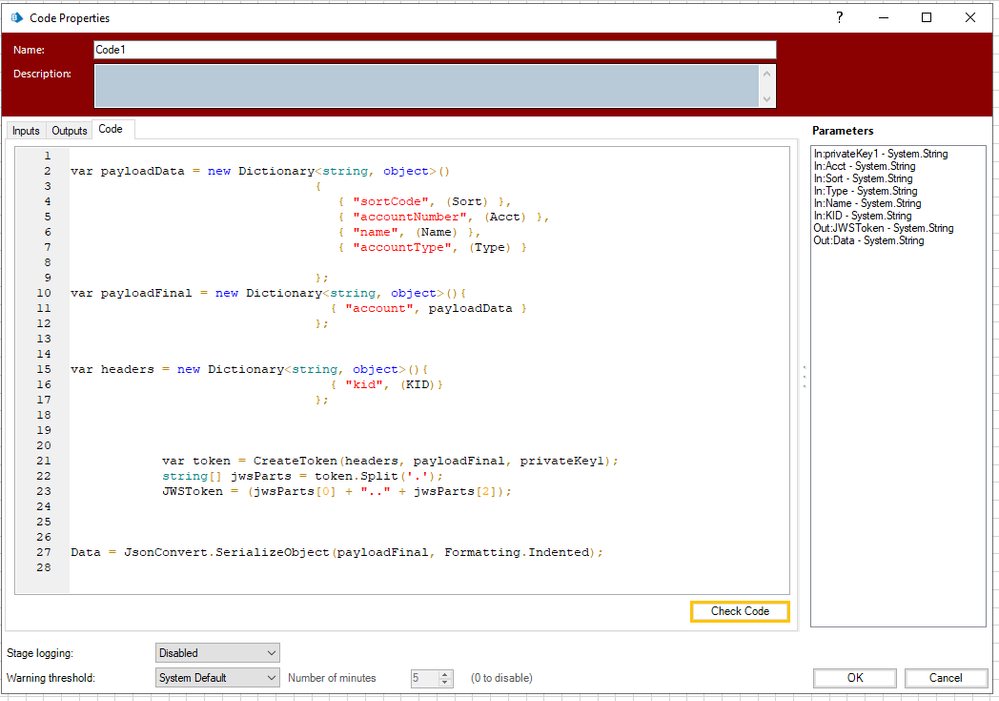Cancel the Code Properties dialog
This screenshot has width=999, height=701.
click(945, 678)
